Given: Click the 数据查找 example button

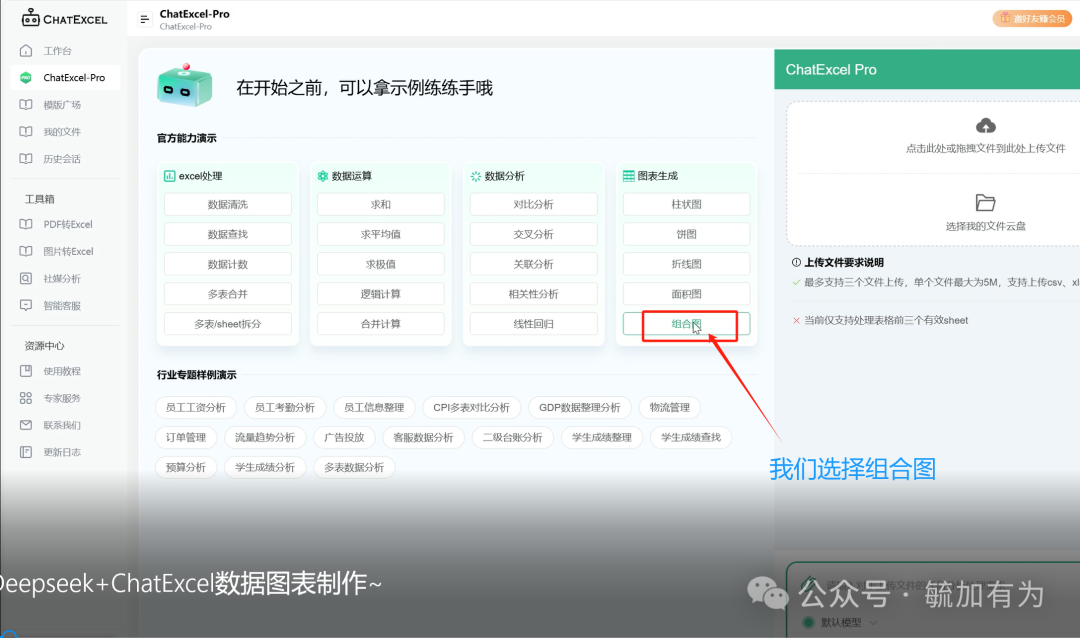Looking at the screenshot, I should click(x=228, y=234).
